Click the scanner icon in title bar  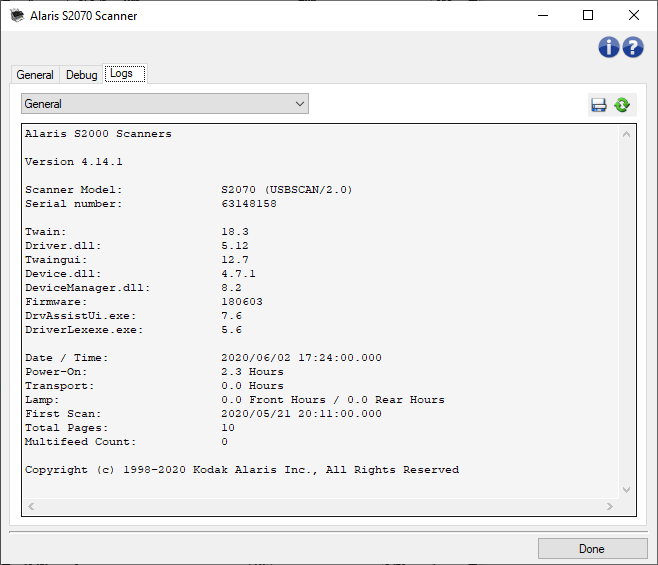(x=17, y=16)
